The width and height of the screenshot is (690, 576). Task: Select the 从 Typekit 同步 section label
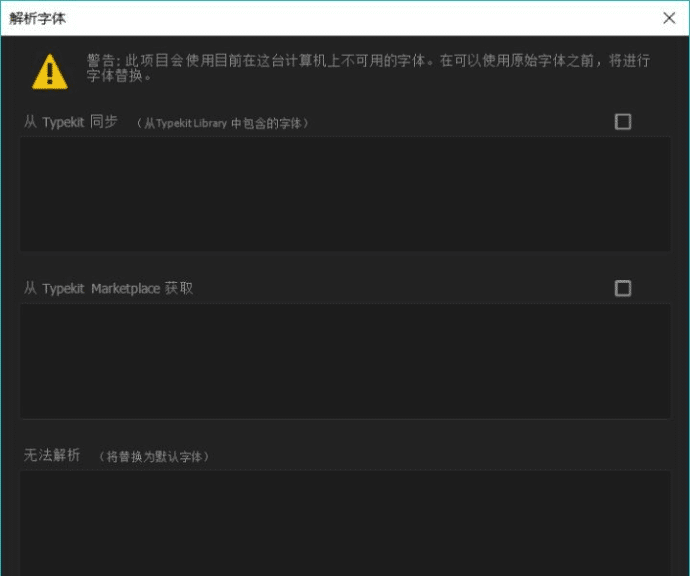click(x=70, y=122)
